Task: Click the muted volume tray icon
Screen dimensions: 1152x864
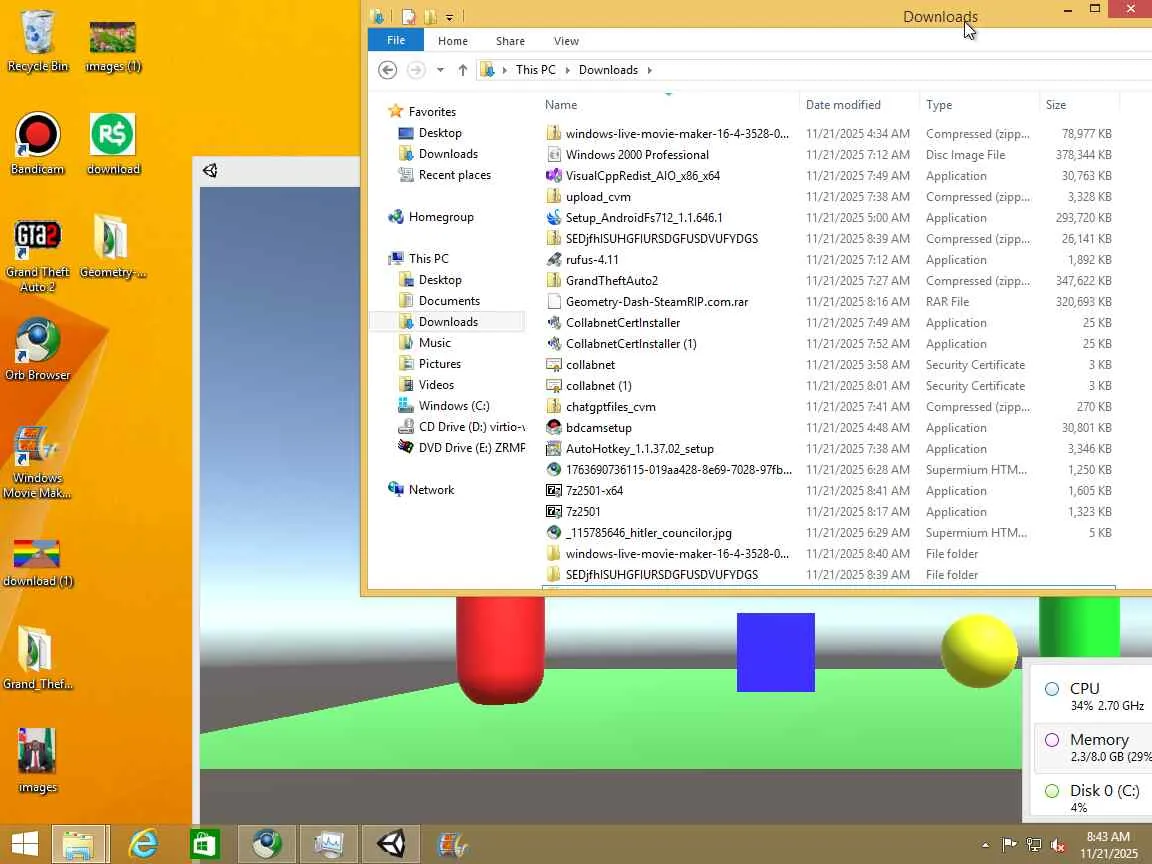Action: [1058, 845]
